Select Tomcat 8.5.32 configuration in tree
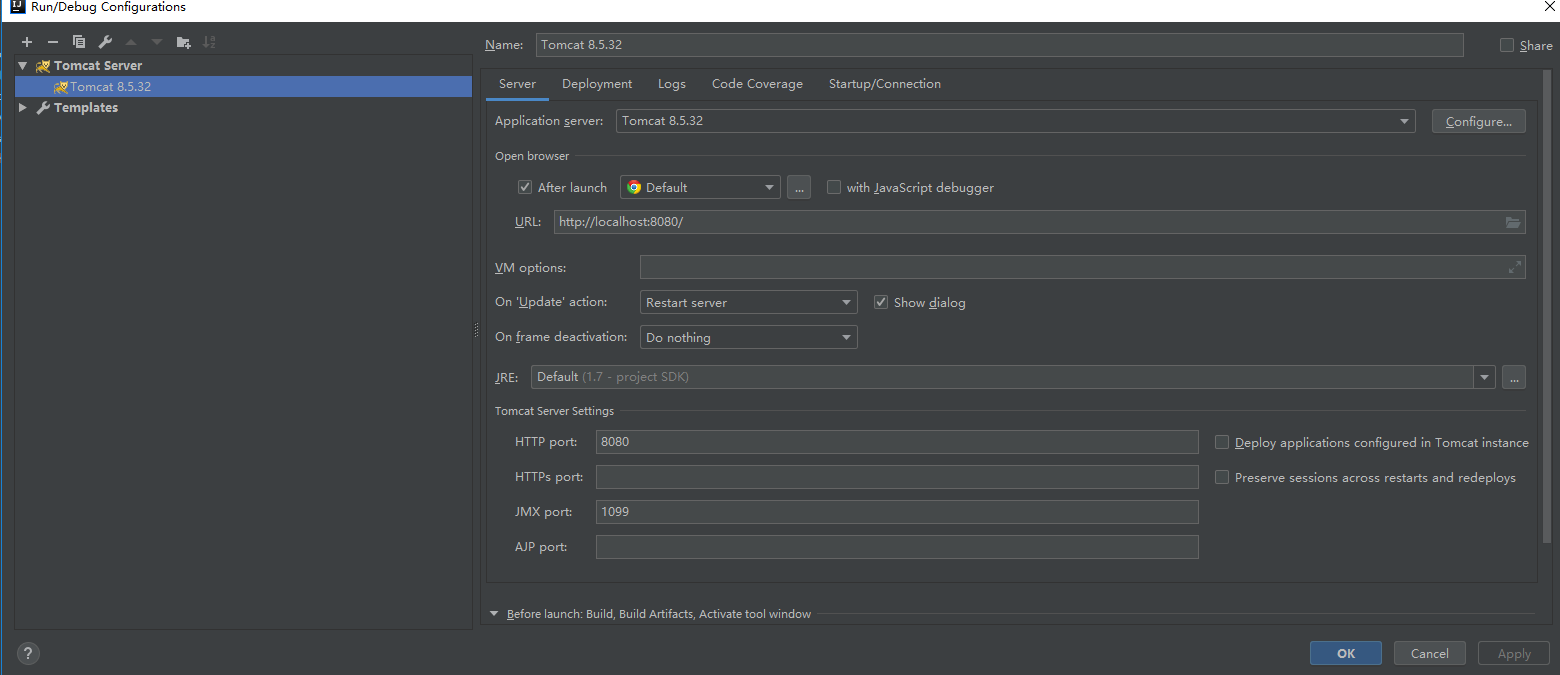 243,87
